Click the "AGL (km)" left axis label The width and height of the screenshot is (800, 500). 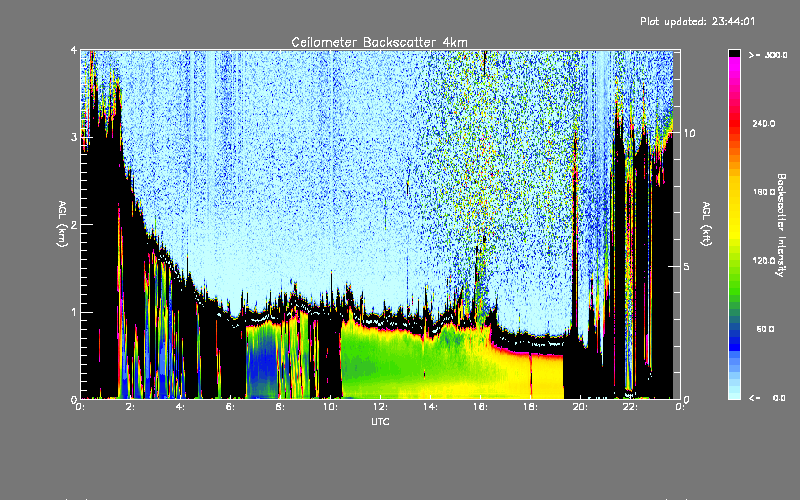click(62, 224)
